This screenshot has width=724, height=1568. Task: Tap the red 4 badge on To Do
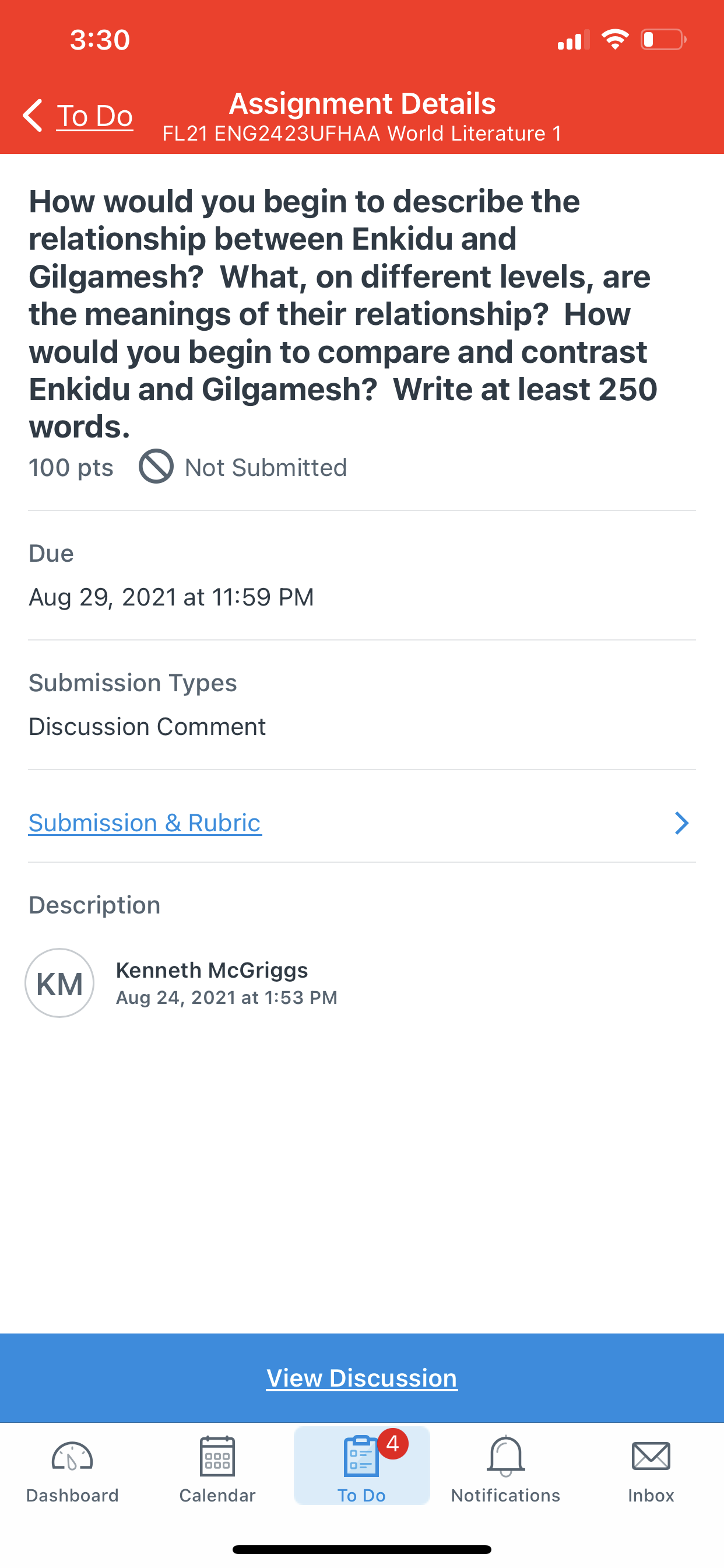pos(392,1443)
